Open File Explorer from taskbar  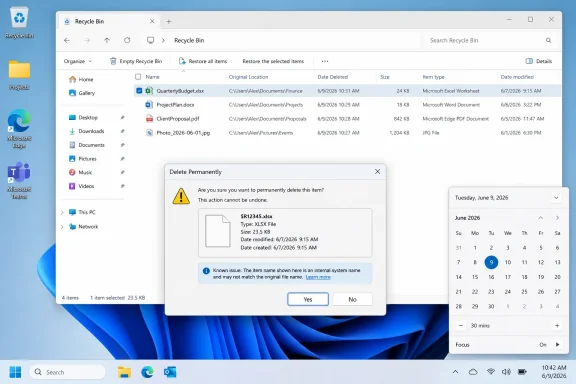click(x=125, y=372)
